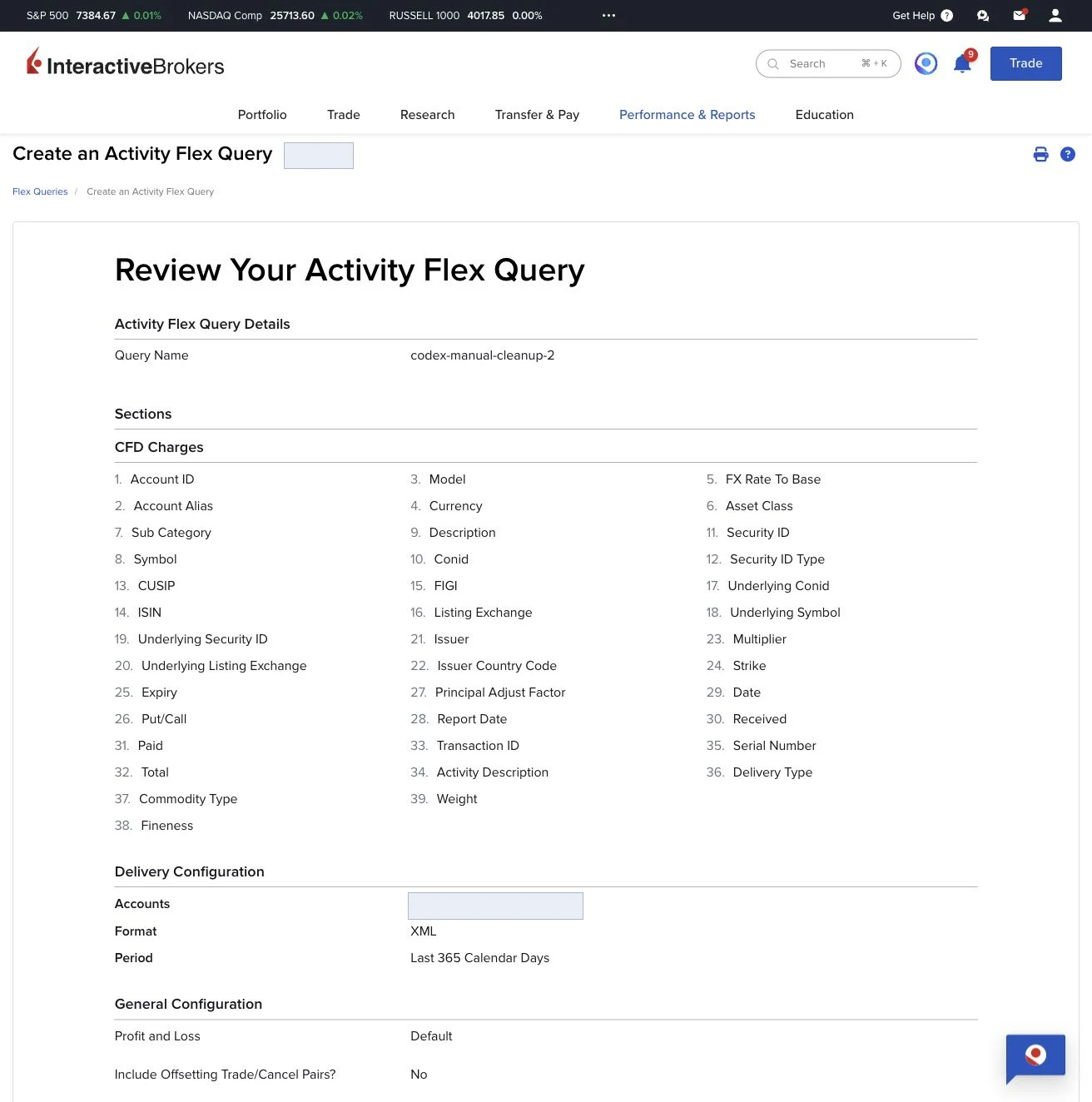Expand ticker options with three dots
Screen dimensions: 1092x1102
tap(608, 15)
